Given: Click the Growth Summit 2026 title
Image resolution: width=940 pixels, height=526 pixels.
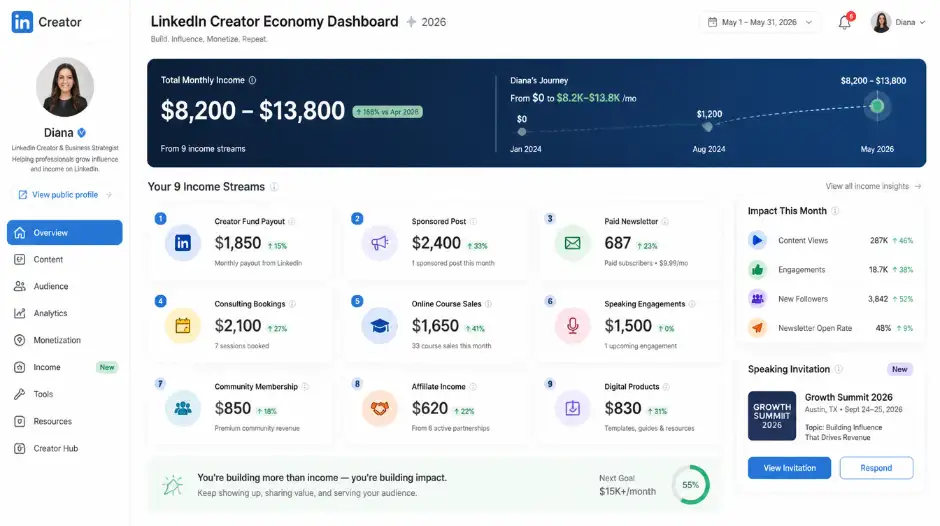Looking at the screenshot, I should [x=848, y=397].
